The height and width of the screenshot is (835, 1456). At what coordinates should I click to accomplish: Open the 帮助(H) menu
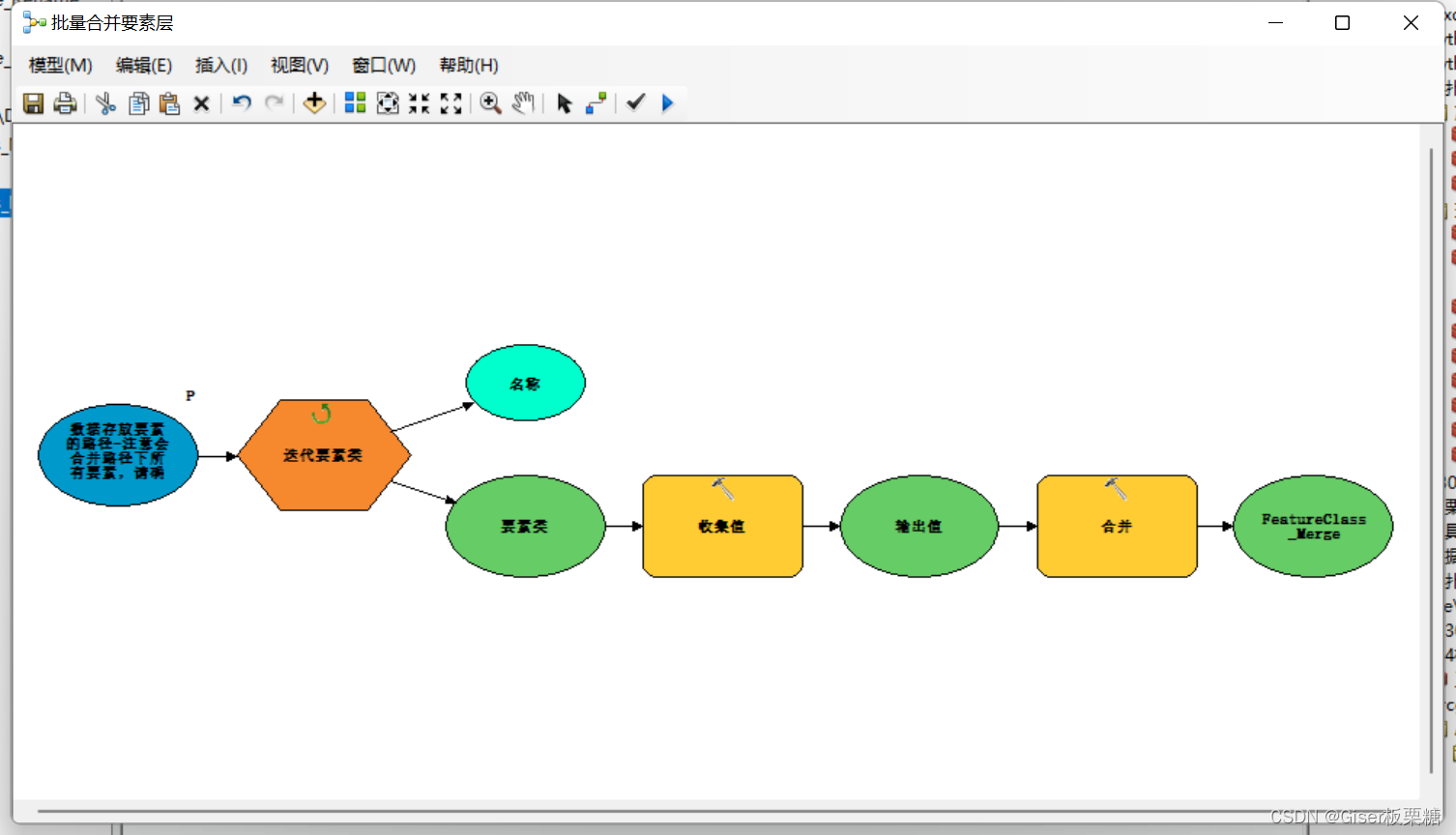tap(469, 65)
